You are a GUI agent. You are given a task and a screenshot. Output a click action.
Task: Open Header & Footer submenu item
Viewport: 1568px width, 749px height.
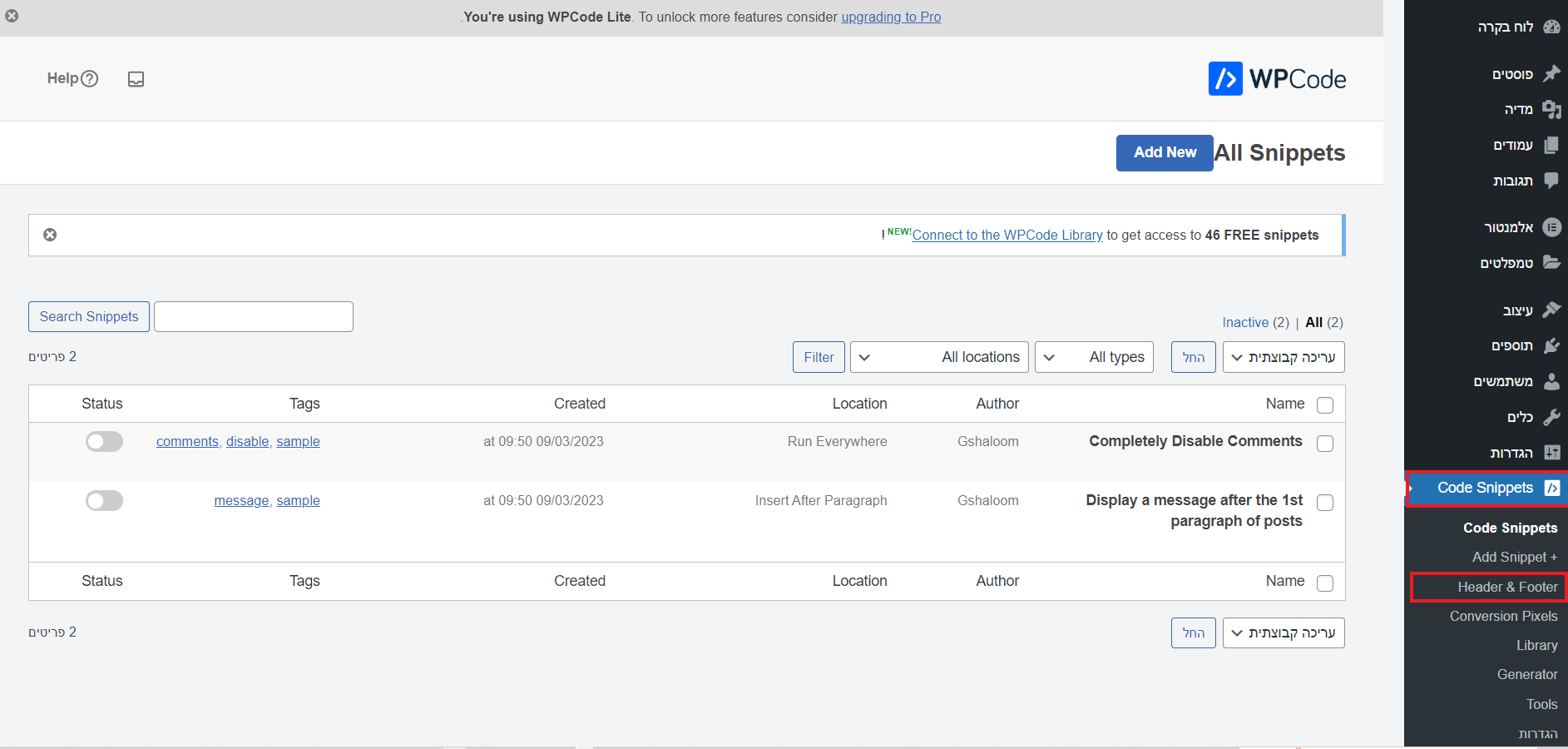point(1507,587)
